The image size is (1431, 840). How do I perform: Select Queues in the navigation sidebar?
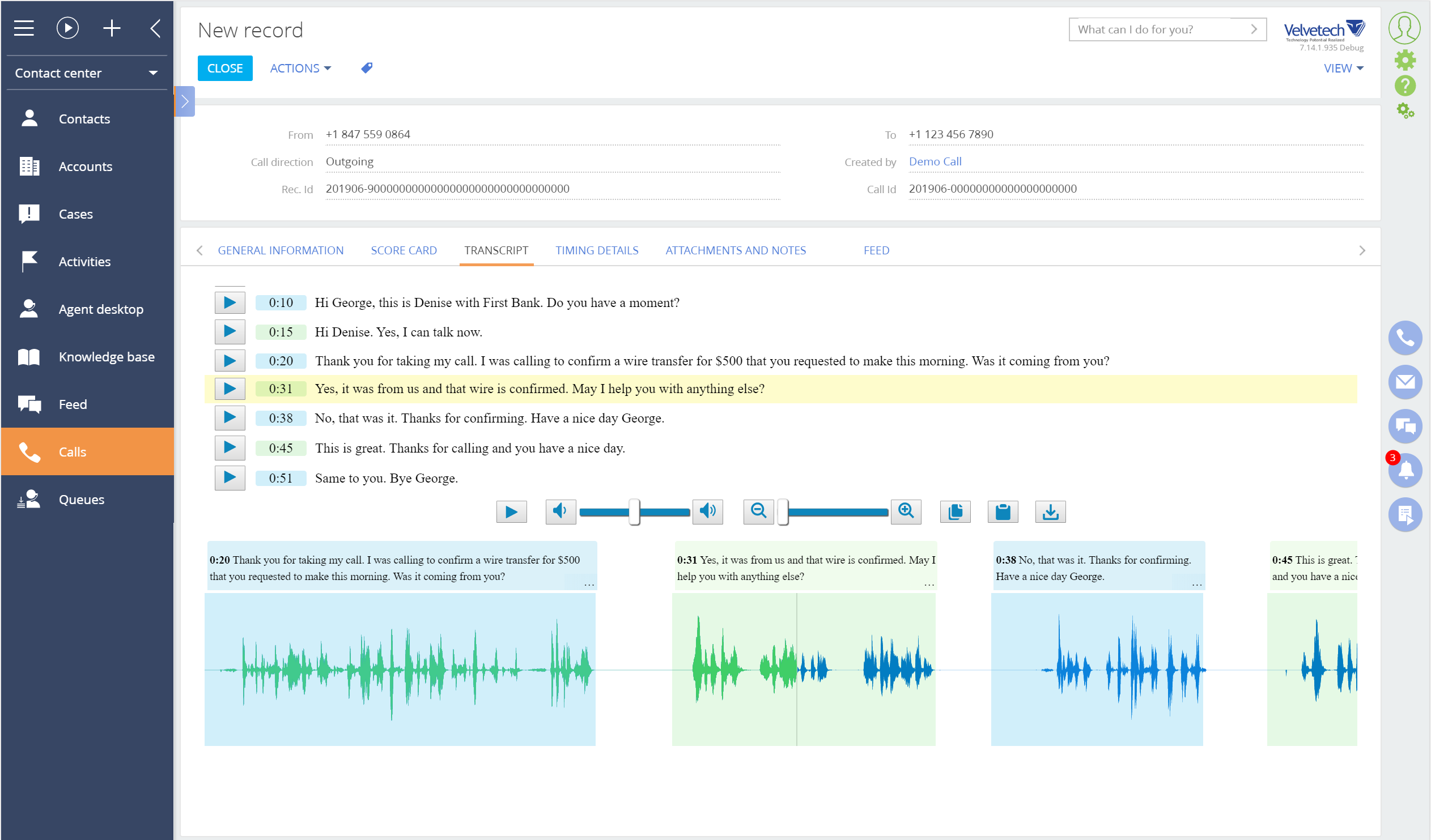[81, 499]
